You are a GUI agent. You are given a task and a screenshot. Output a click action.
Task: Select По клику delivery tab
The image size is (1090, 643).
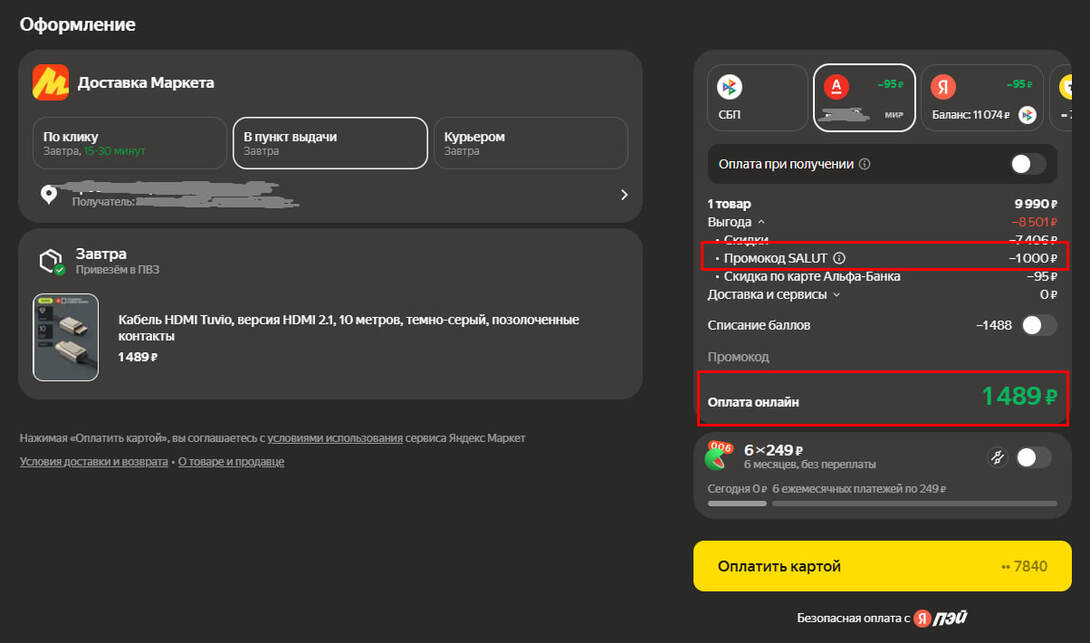[129, 143]
